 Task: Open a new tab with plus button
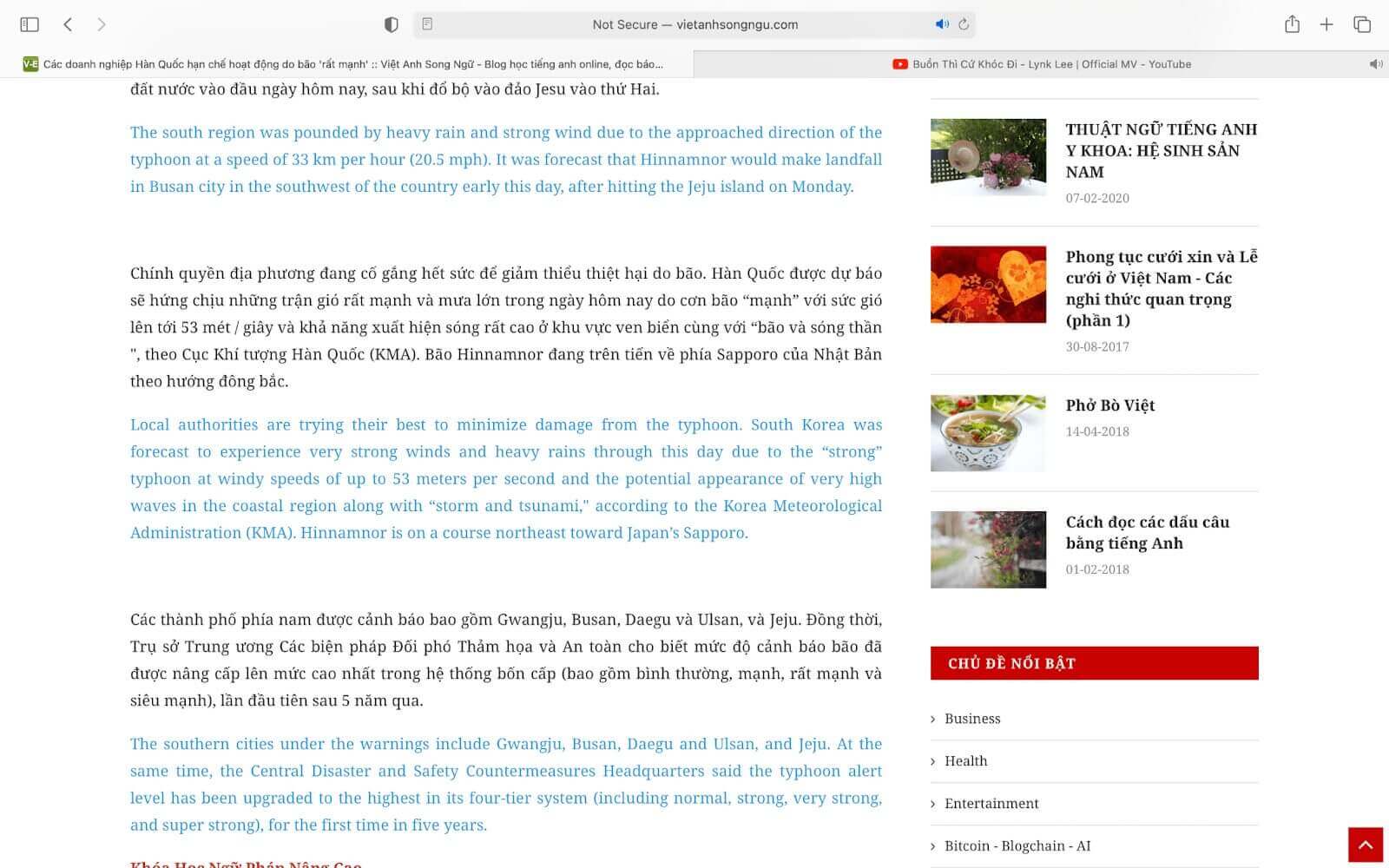pyautogui.click(x=1326, y=24)
